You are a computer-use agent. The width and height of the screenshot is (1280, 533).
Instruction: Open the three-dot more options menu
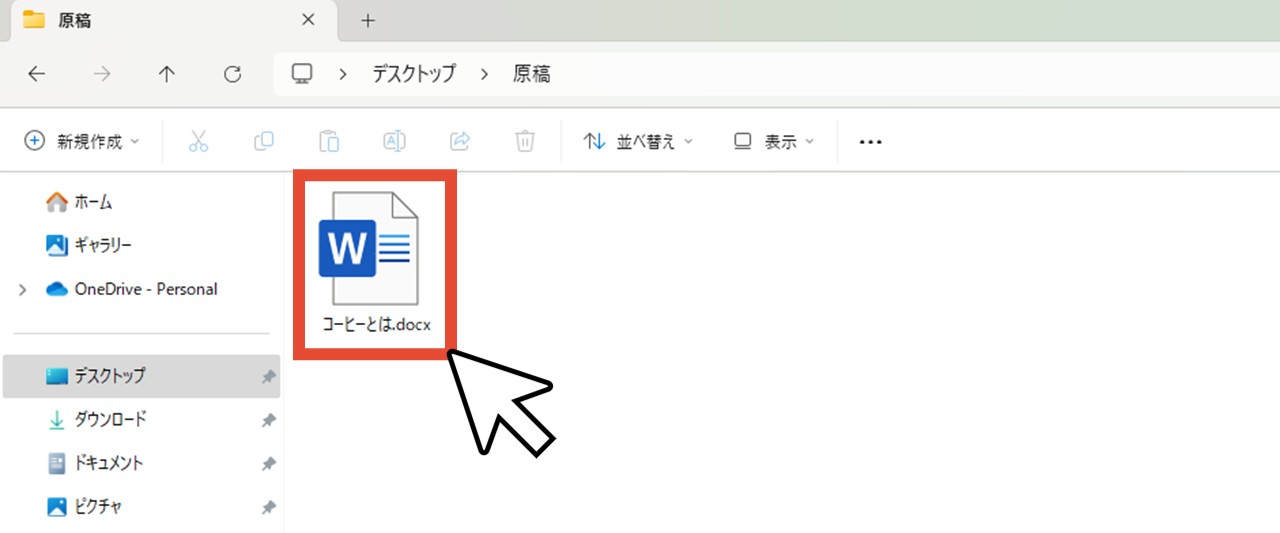(x=871, y=142)
